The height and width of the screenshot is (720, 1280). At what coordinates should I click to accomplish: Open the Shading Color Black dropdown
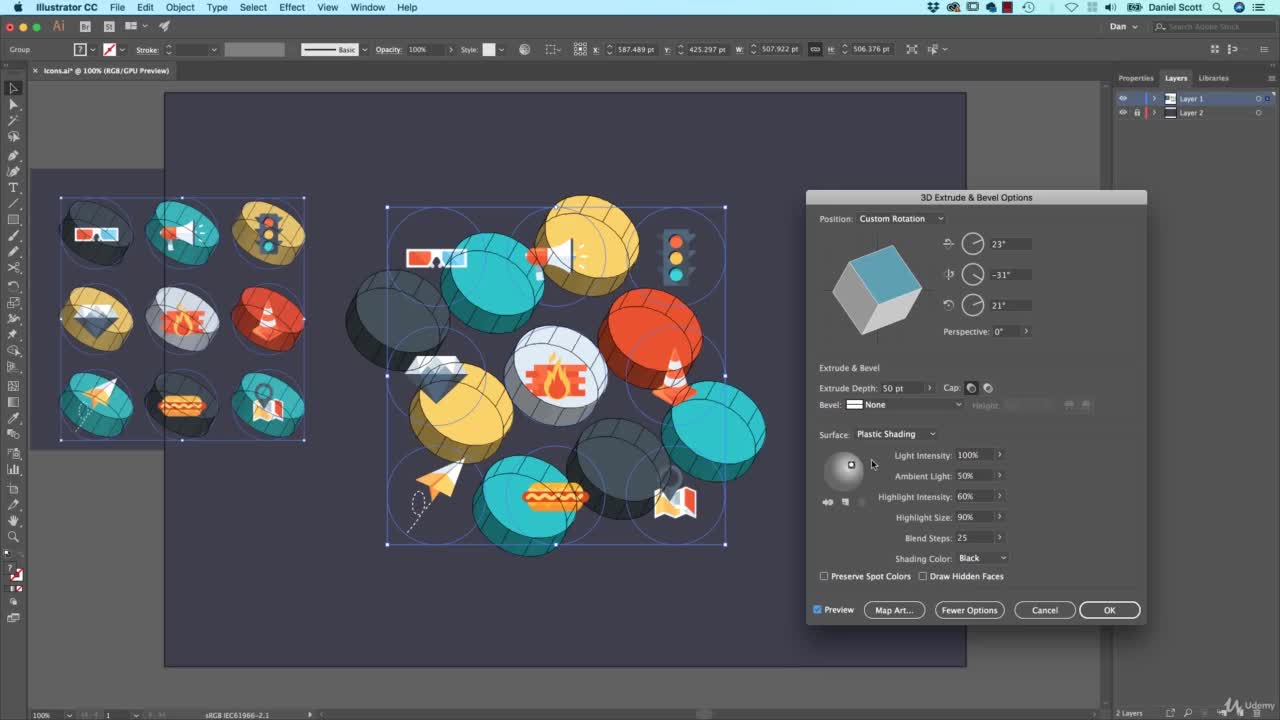pyautogui.click(x=982, y=558)
